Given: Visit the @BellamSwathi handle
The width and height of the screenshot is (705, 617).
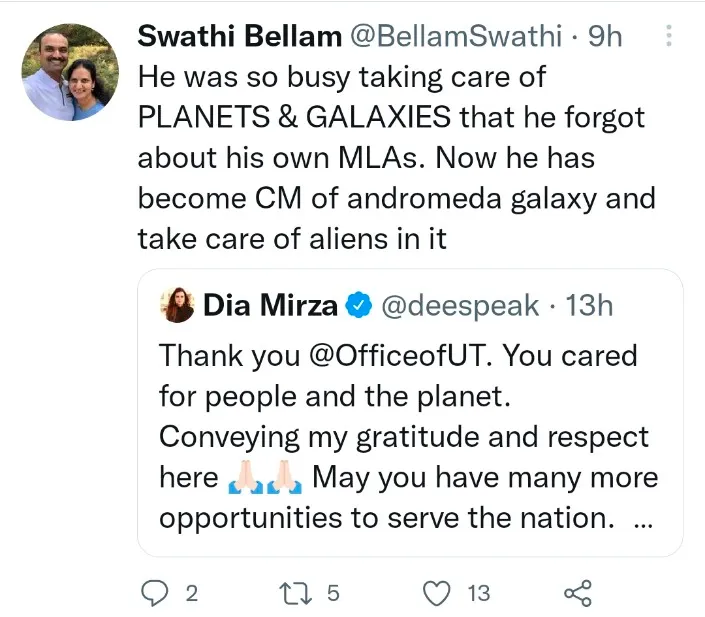Looking at the screenshot, I should click(x=456, y=36).
